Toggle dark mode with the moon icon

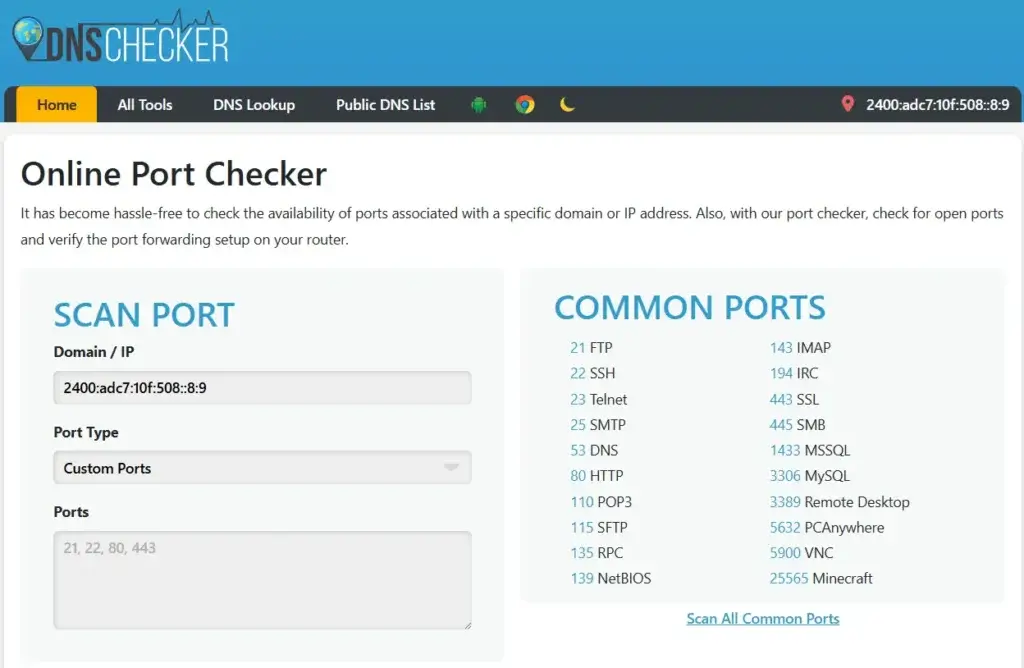click(568, 104)
